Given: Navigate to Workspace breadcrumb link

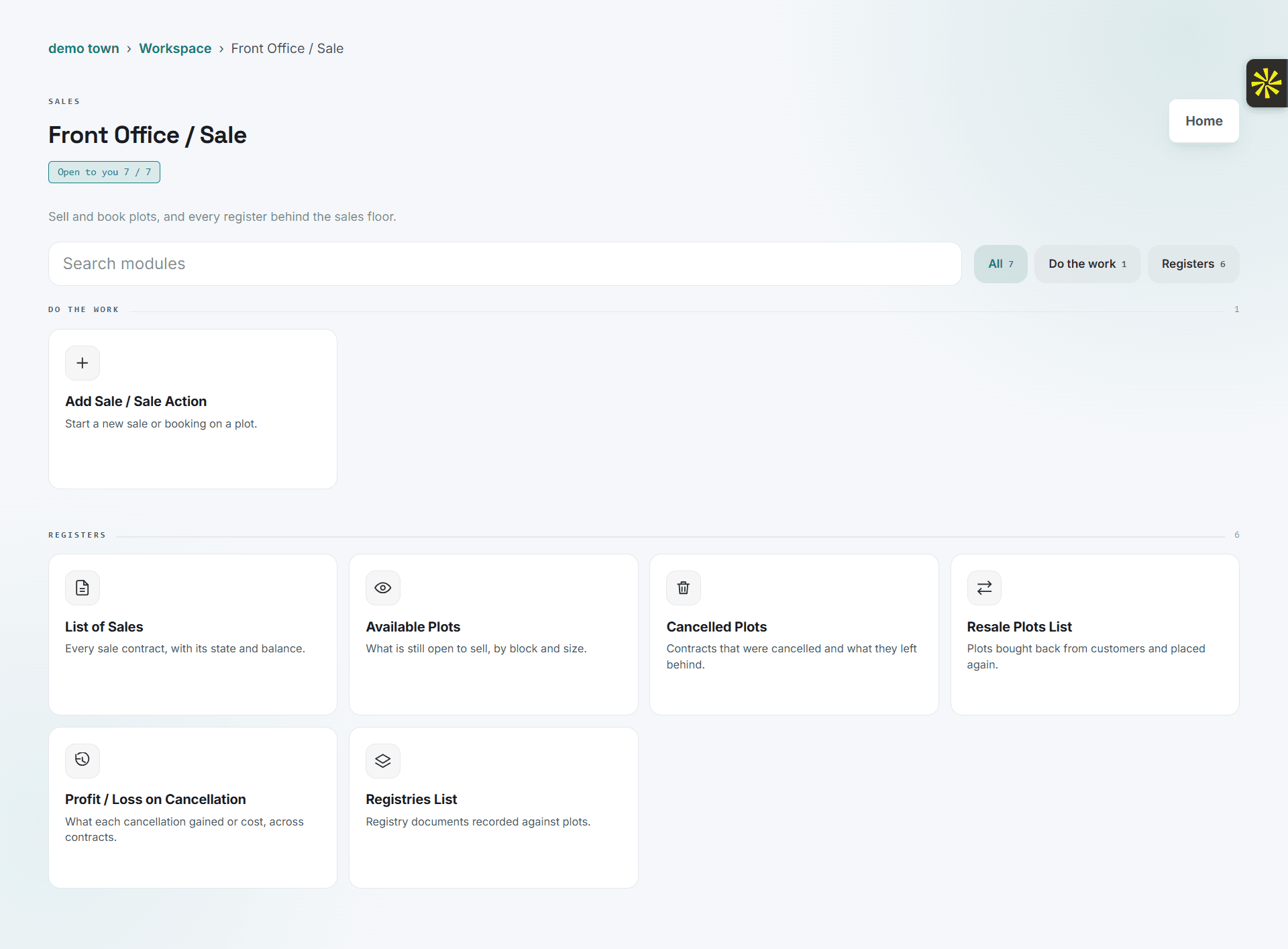Looking at the screenshot, I should tap(175, 48).
